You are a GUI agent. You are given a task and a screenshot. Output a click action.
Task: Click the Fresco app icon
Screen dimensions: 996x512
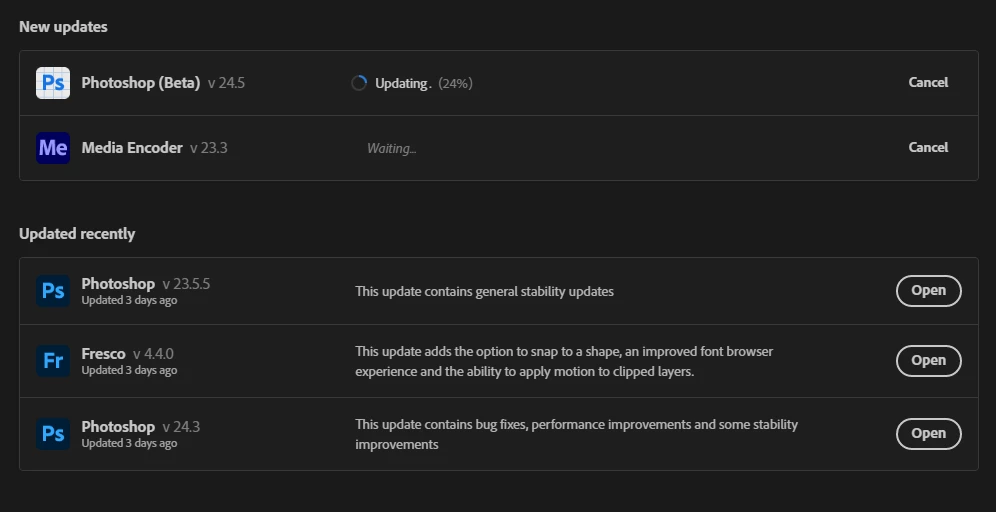53,361
